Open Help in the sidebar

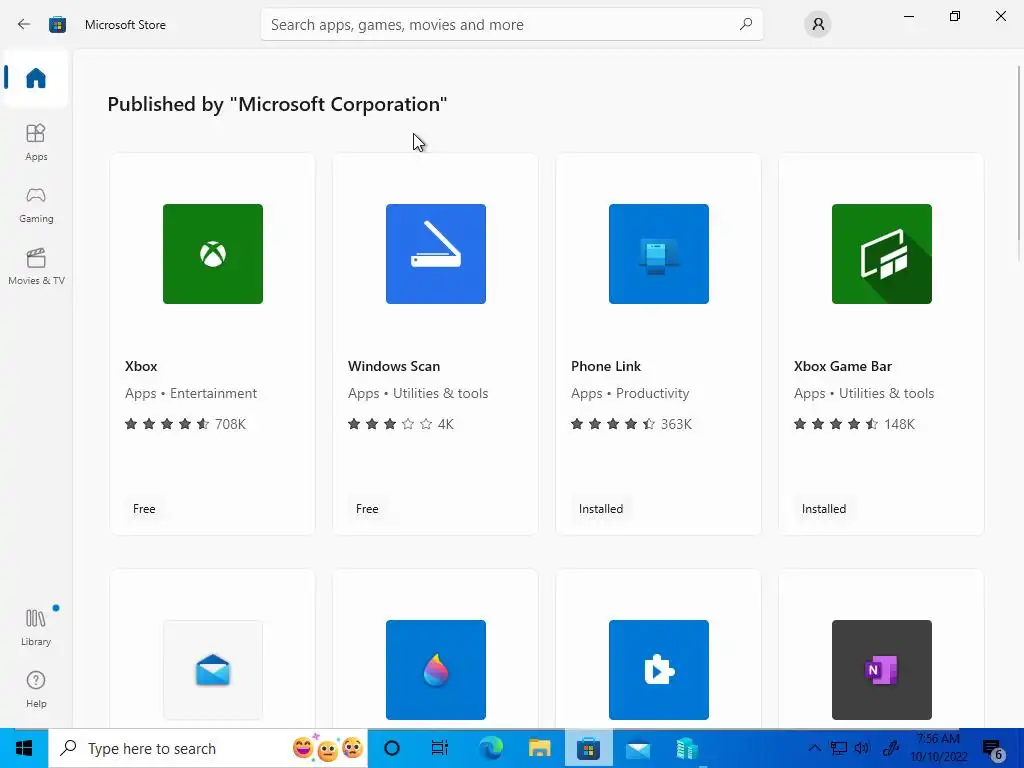(x=36, y=689)
